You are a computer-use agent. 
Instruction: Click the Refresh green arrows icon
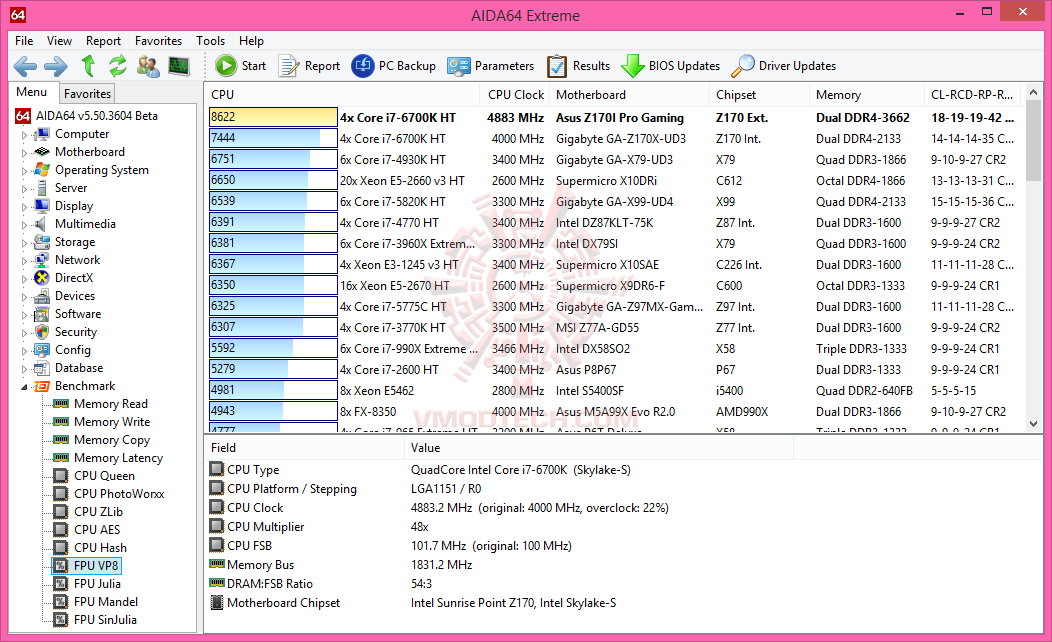coord(117,66)
